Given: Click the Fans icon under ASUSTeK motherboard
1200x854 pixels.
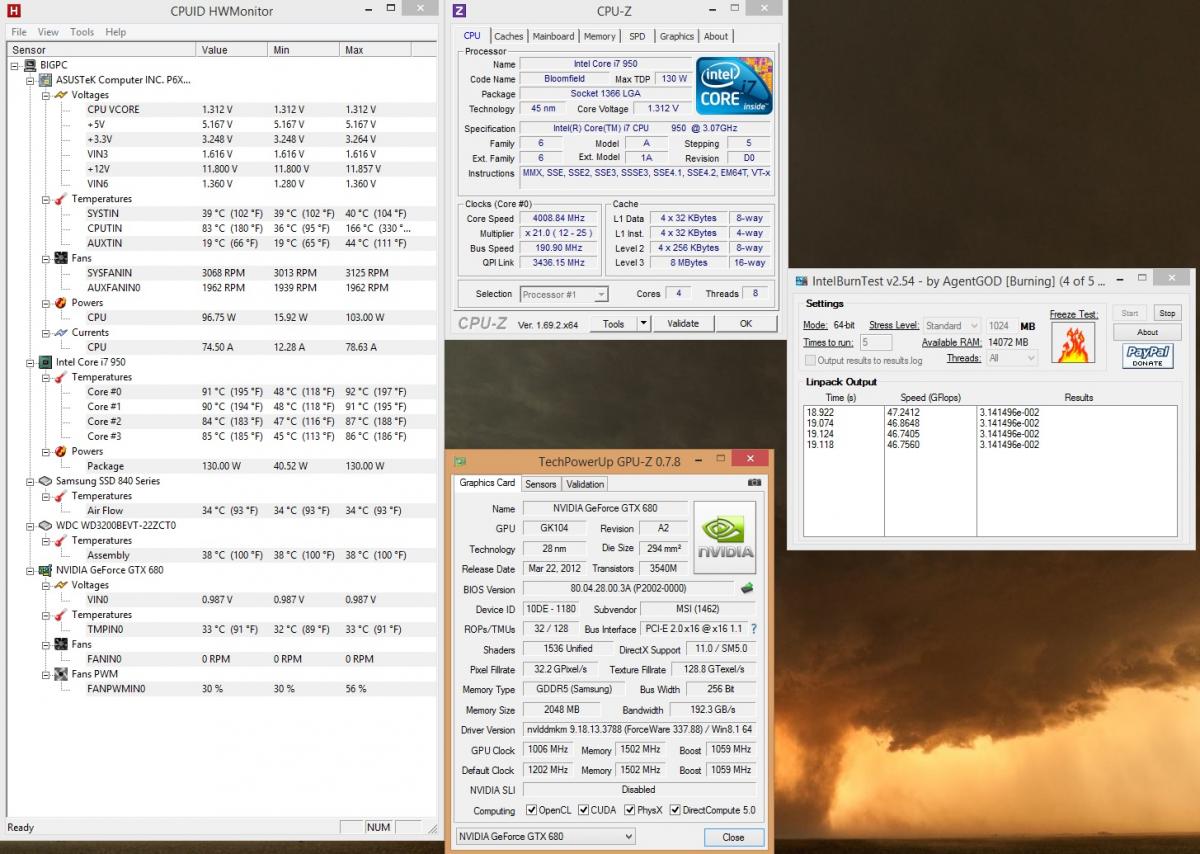Looking at the screenshot, I should [x=61, y=258].
